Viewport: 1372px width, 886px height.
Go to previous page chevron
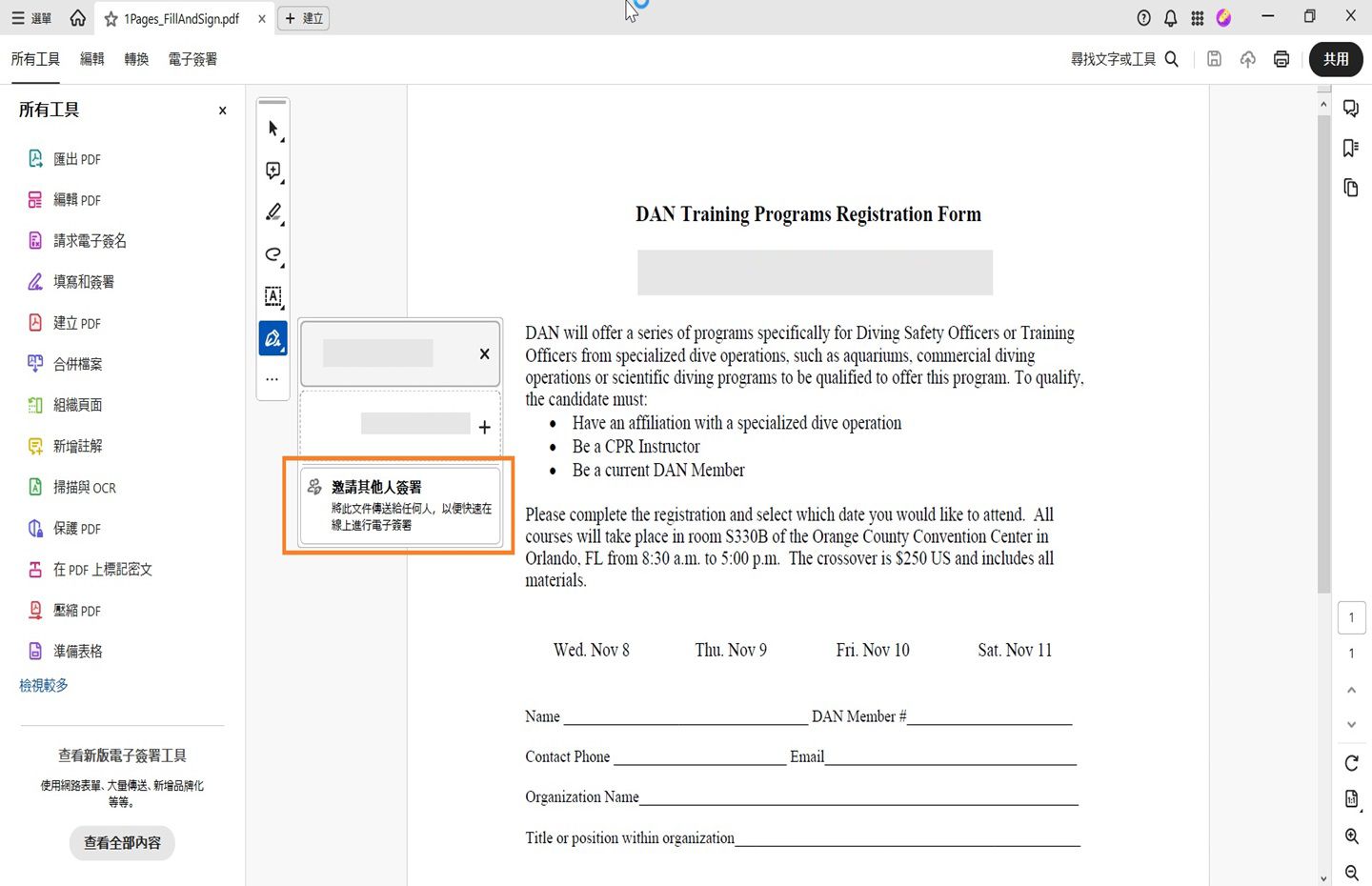(1351, 690)
